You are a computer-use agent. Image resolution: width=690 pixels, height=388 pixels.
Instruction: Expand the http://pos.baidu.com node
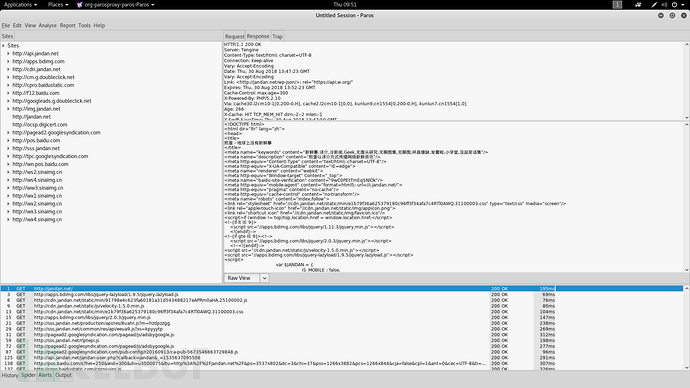tap(8, 141)
